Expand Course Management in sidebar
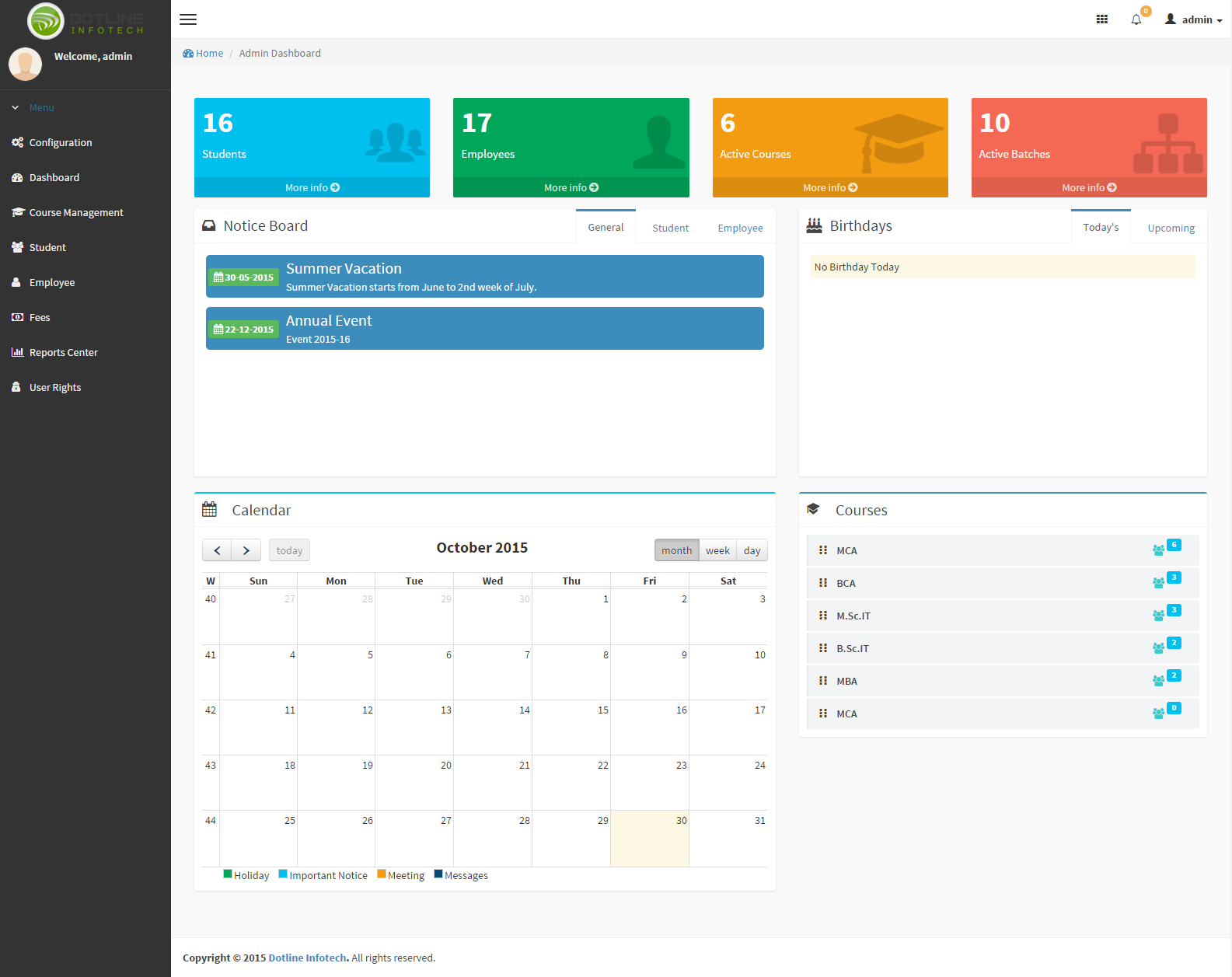Image resolution: width=1232 pixels, height=977 pixels. point(76,212)
